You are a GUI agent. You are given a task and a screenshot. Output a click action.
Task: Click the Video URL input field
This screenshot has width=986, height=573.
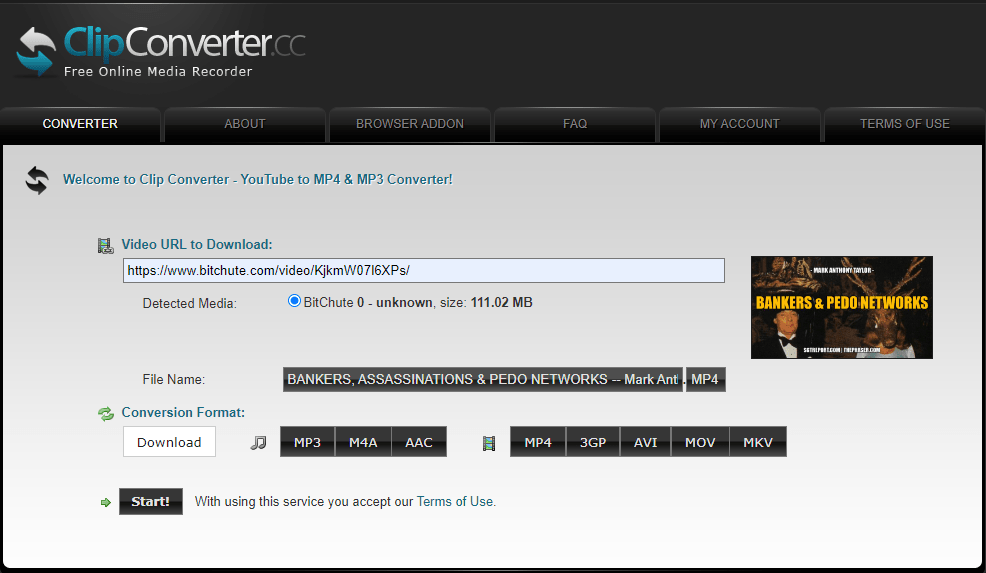pyautogui.click(x=423, y=271)
